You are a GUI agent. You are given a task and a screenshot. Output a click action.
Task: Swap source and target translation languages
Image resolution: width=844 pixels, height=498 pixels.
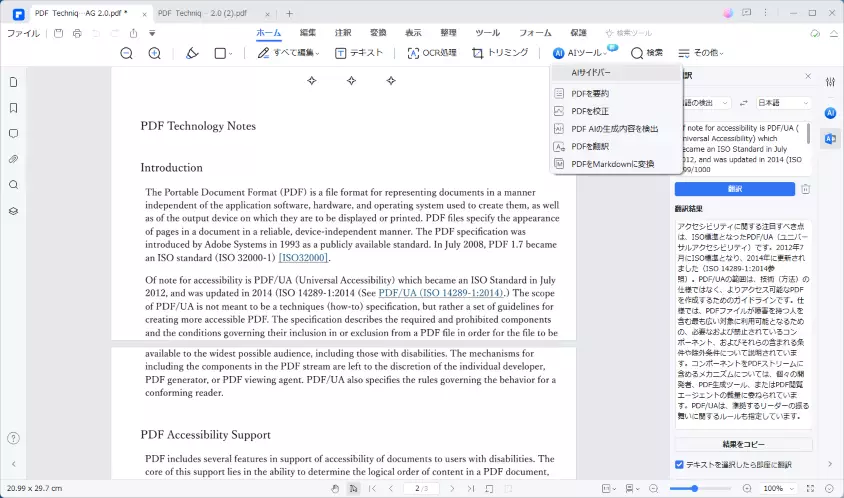click(x=743, y=103)
